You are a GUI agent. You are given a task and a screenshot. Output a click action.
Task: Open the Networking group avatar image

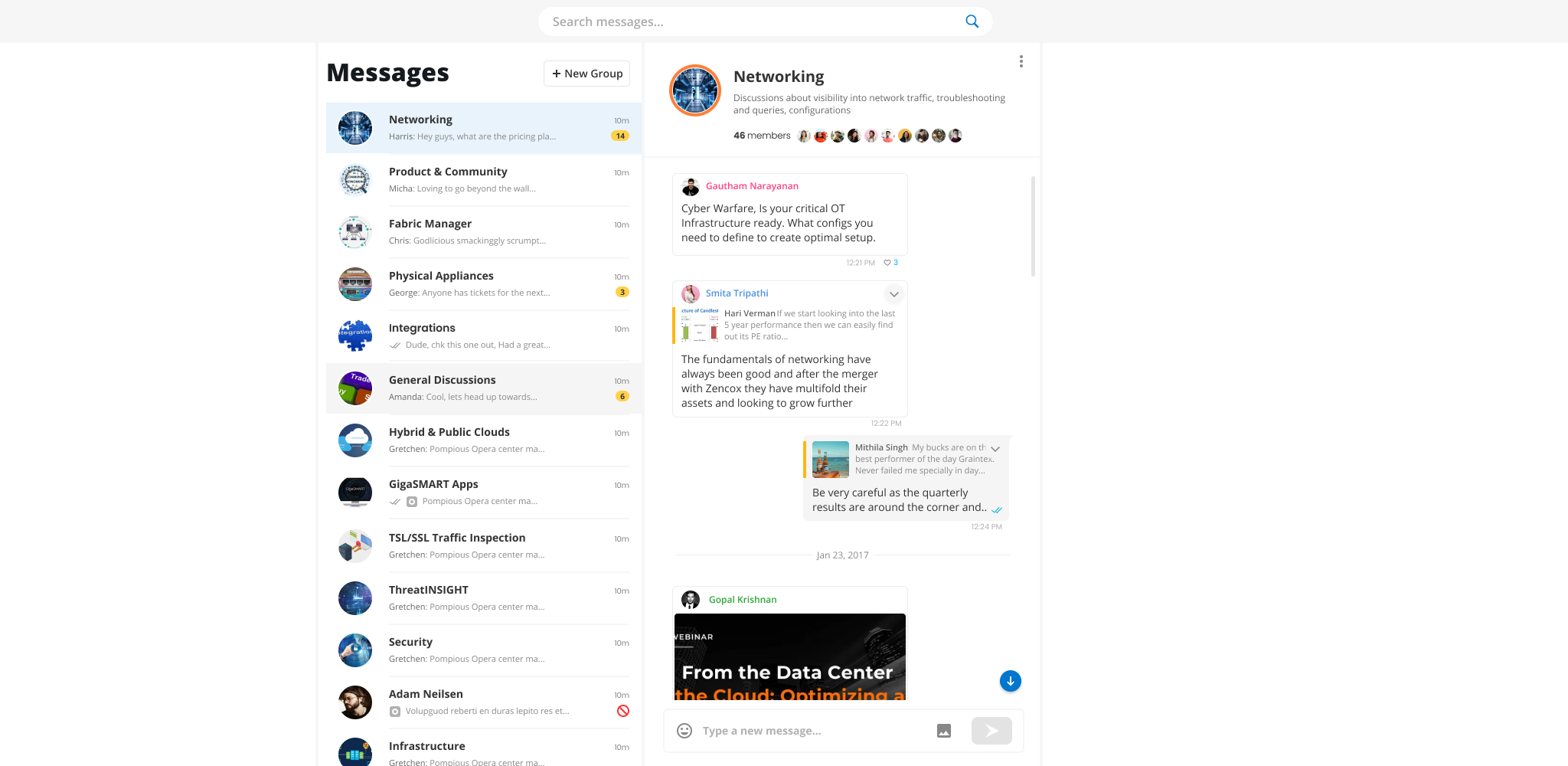tap(694, 90)
